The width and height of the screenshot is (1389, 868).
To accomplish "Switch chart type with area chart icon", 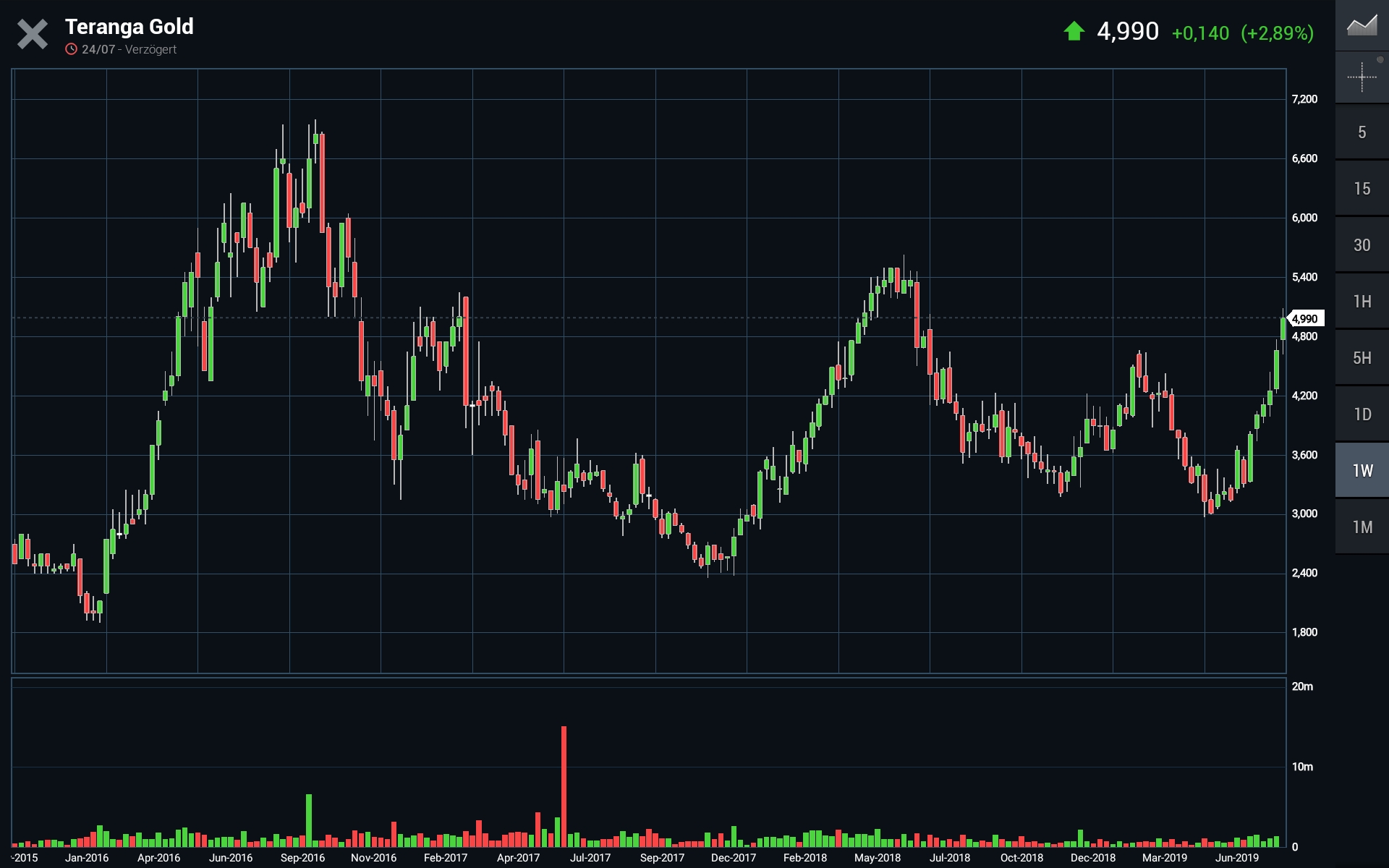I will 1362,26.
